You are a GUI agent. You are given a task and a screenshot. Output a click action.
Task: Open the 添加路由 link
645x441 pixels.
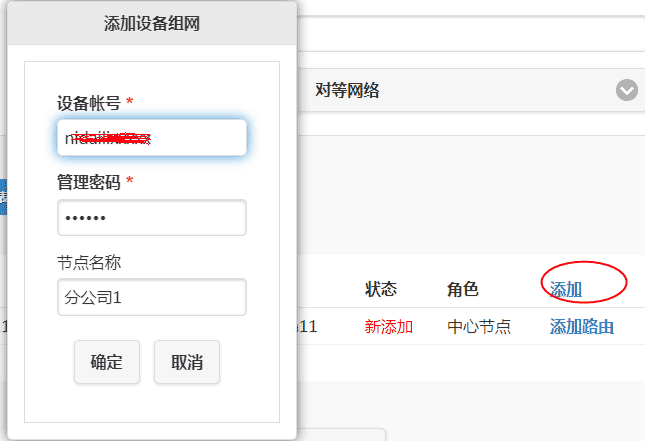(x=581, y=326)
